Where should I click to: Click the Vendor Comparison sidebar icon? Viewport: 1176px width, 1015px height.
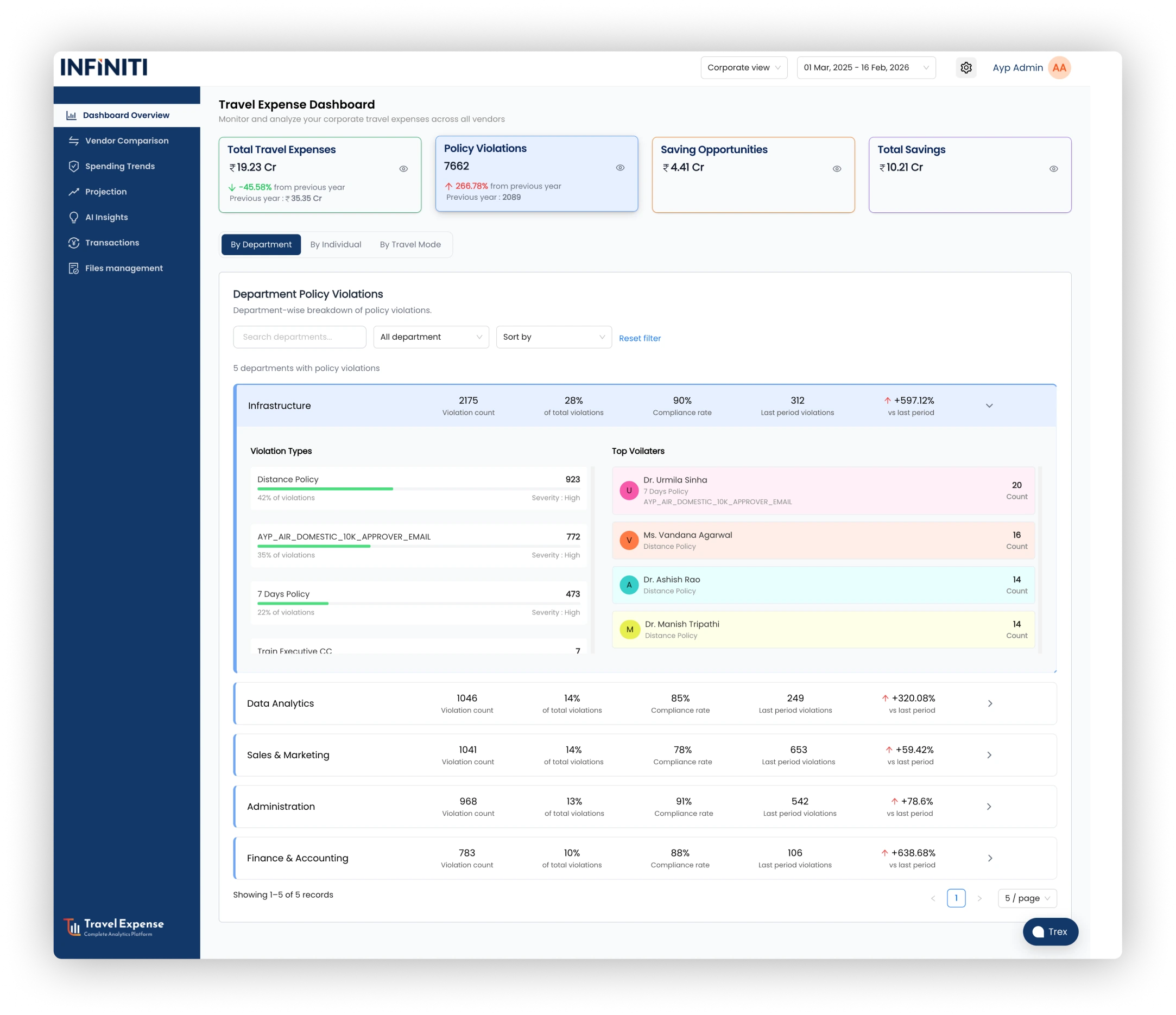(x=74, y=141)
